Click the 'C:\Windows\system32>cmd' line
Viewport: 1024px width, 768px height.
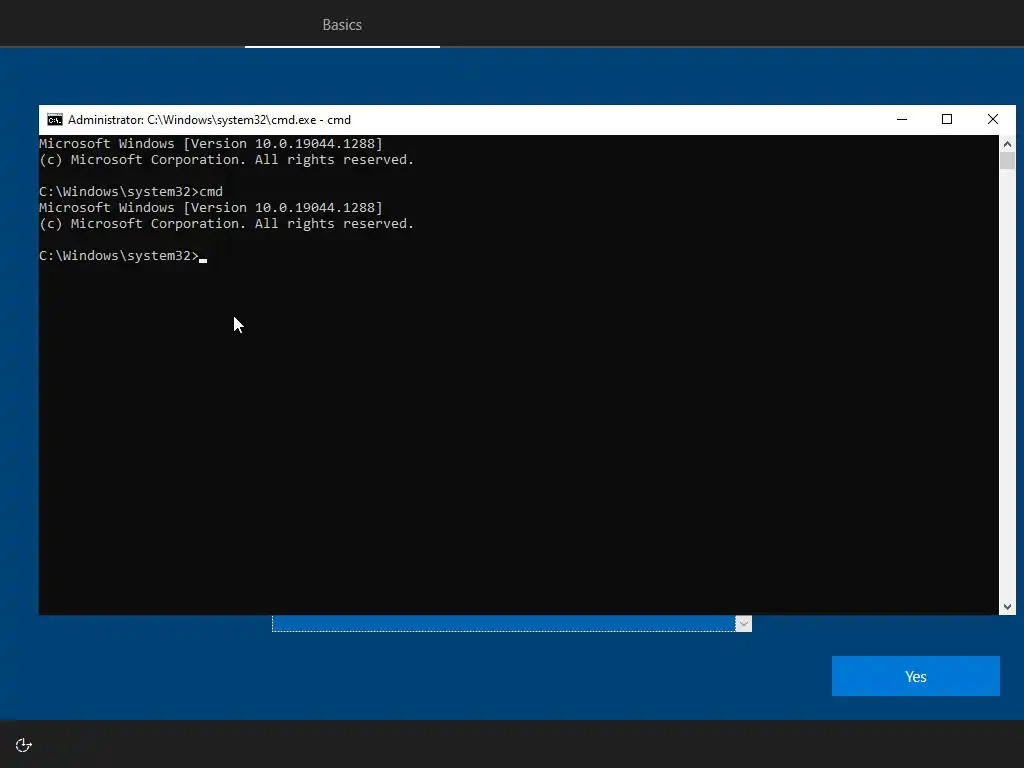click(x=131, y=191)
